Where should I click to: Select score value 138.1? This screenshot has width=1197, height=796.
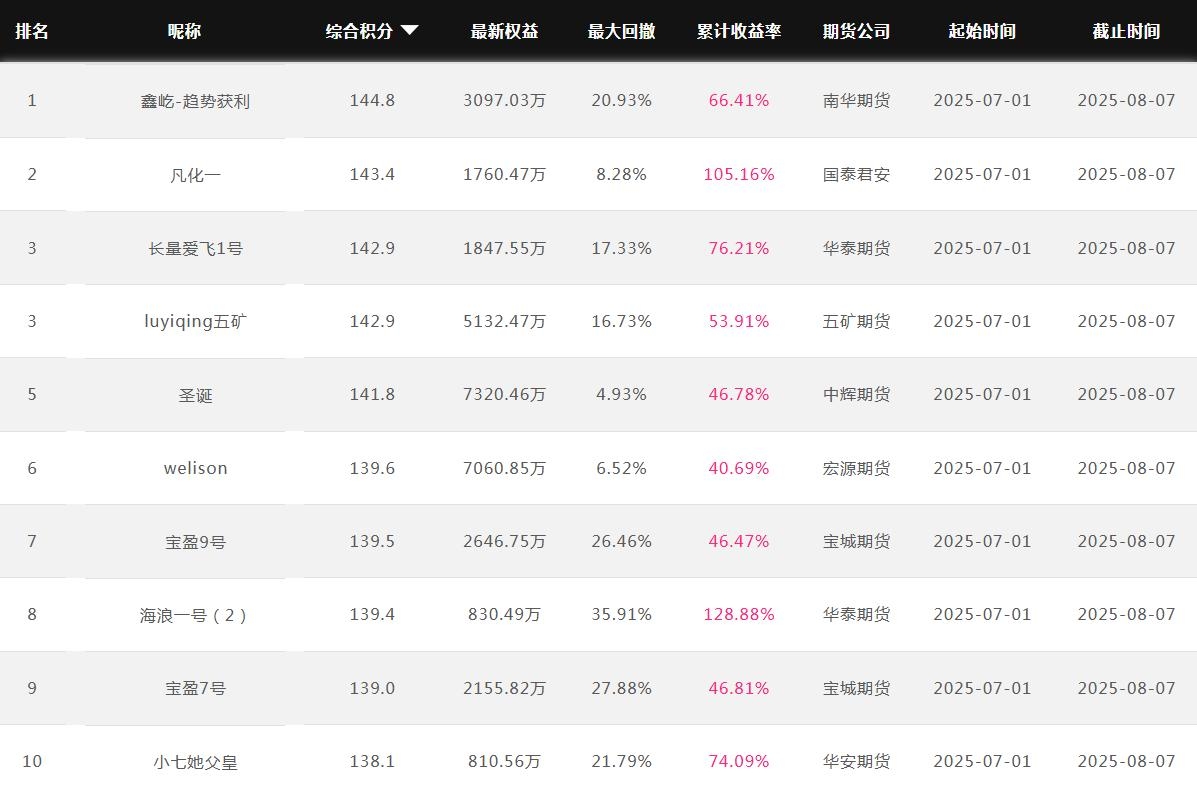click(373, 761)
